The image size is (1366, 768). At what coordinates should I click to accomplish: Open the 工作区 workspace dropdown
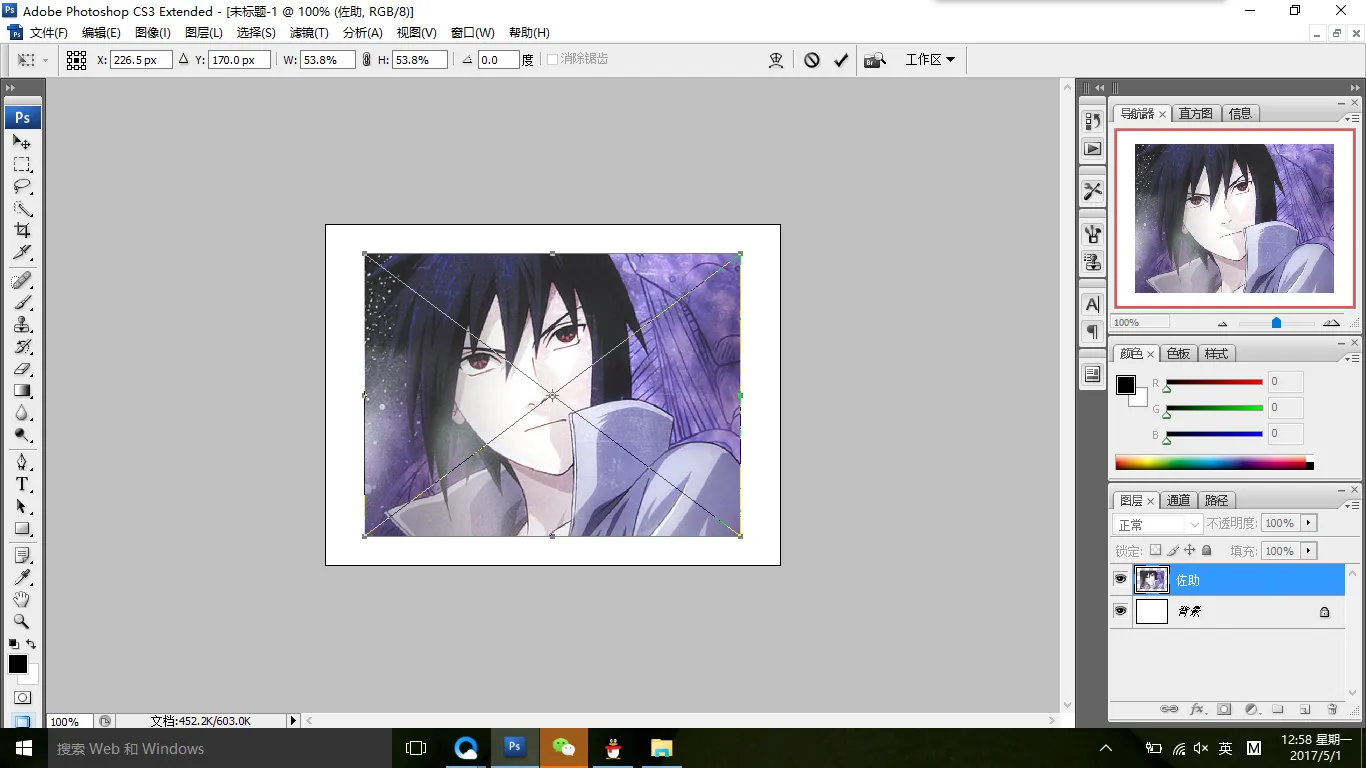[930, 60]
